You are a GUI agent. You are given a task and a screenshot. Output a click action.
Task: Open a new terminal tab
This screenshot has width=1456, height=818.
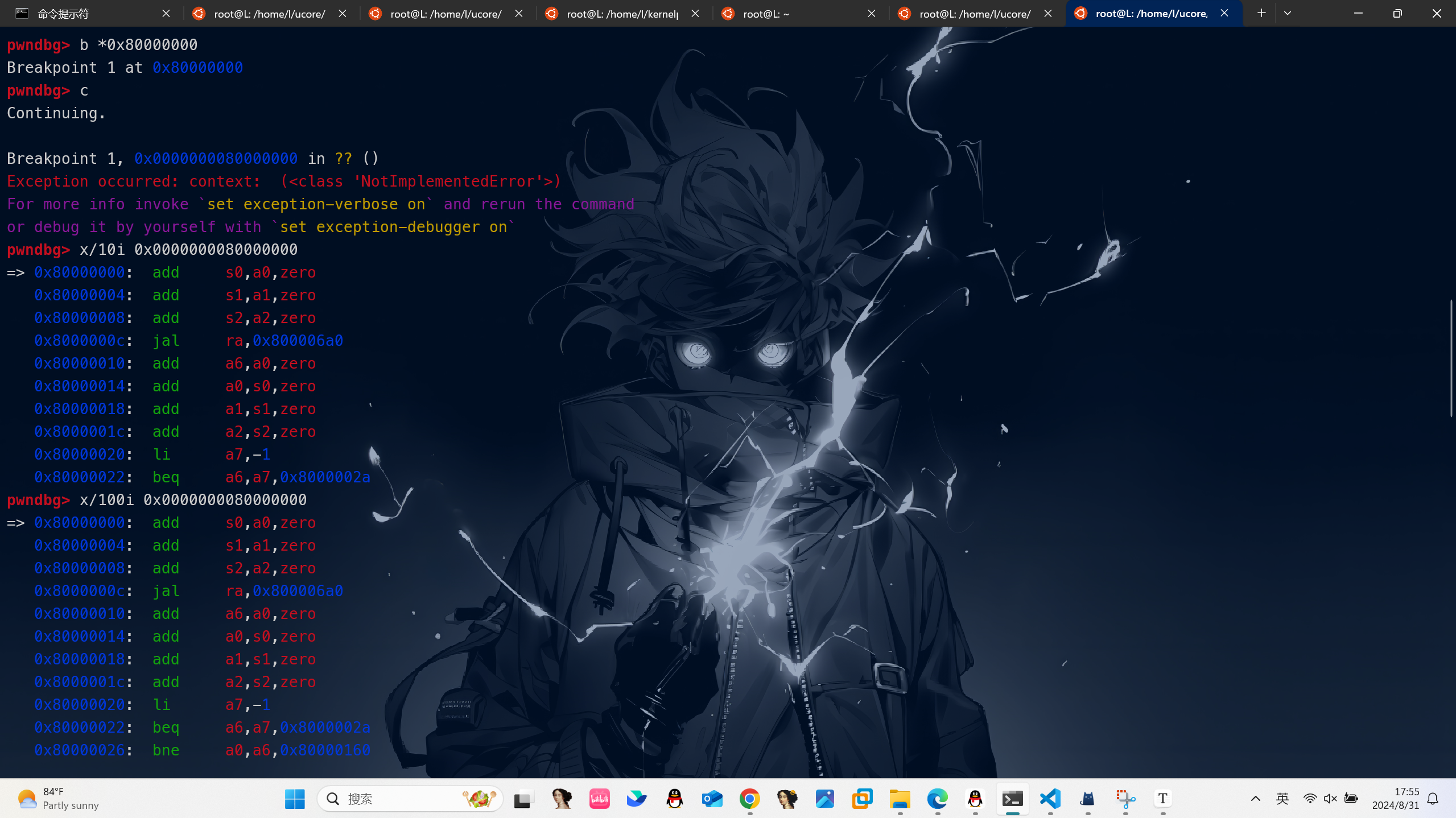point(1261,13)
